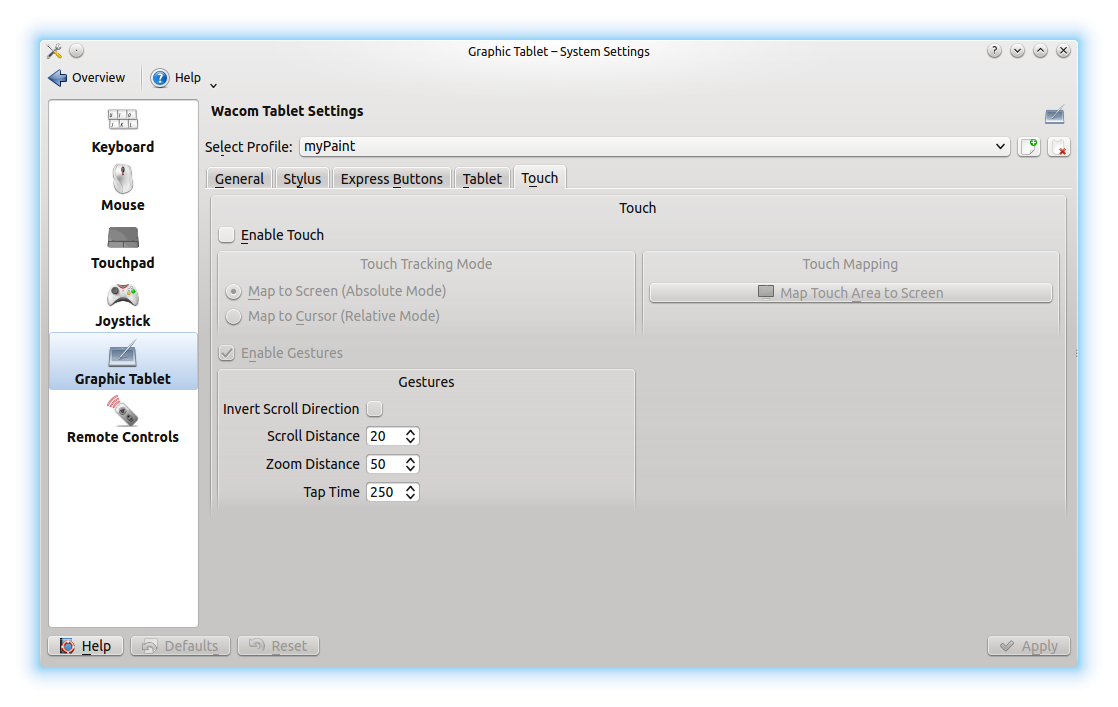1118x707 pixels.
Task: Click Map Touch Area to Screen button
Action: pos(851,293)
